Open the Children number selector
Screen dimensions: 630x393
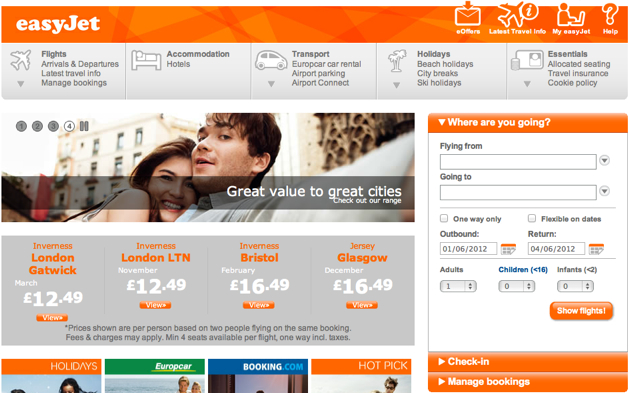tap(517, 286)
